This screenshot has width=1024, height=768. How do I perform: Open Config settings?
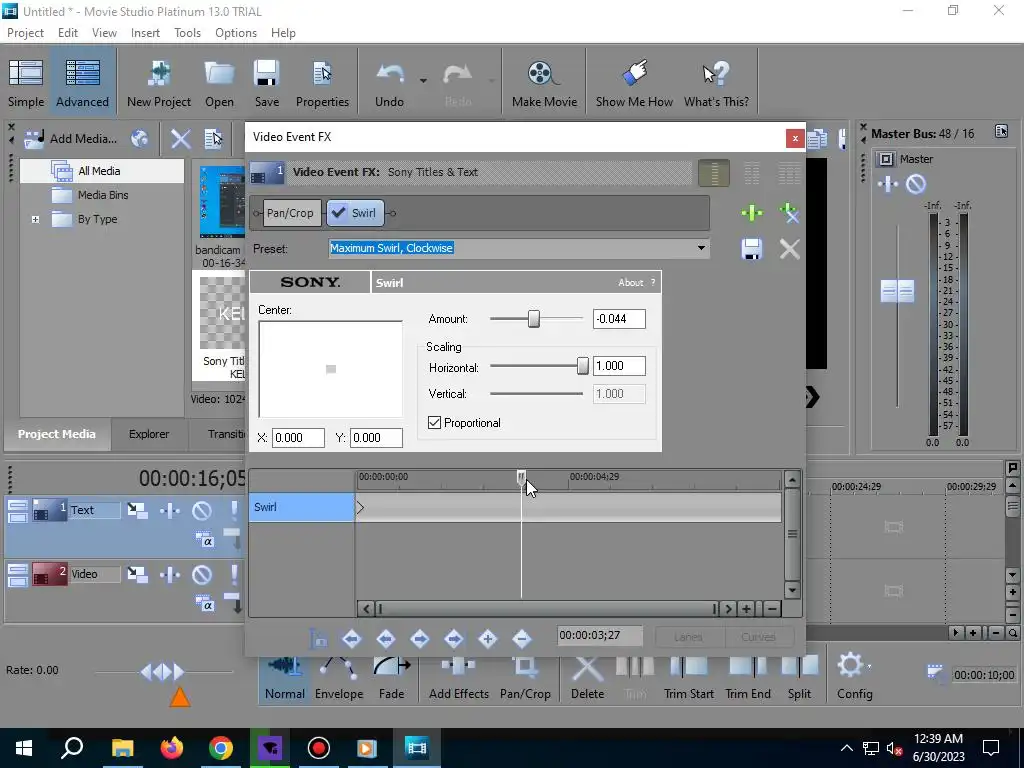pyautogui.click(x=854, y=678)
